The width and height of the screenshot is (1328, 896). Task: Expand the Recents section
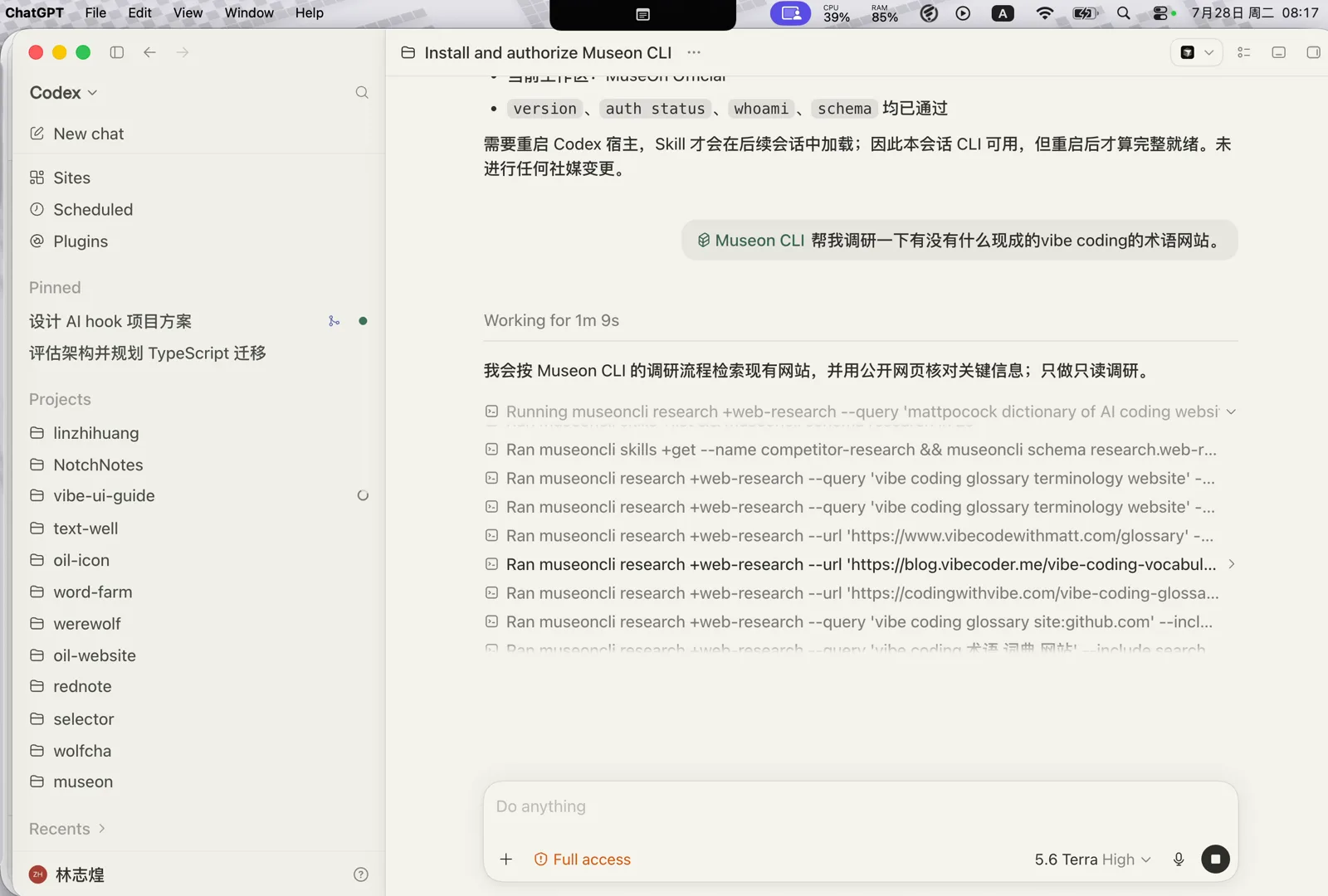point(67,829)
